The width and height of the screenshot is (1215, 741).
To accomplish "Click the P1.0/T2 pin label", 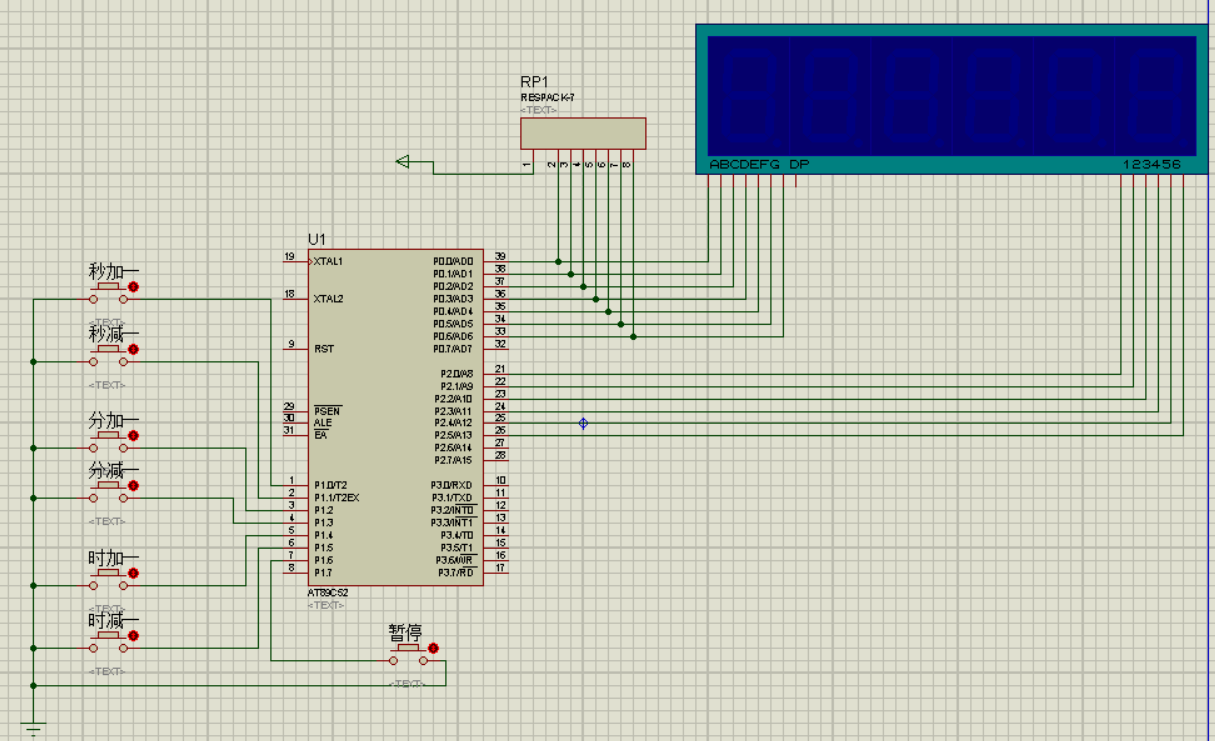I will (330, 485).
